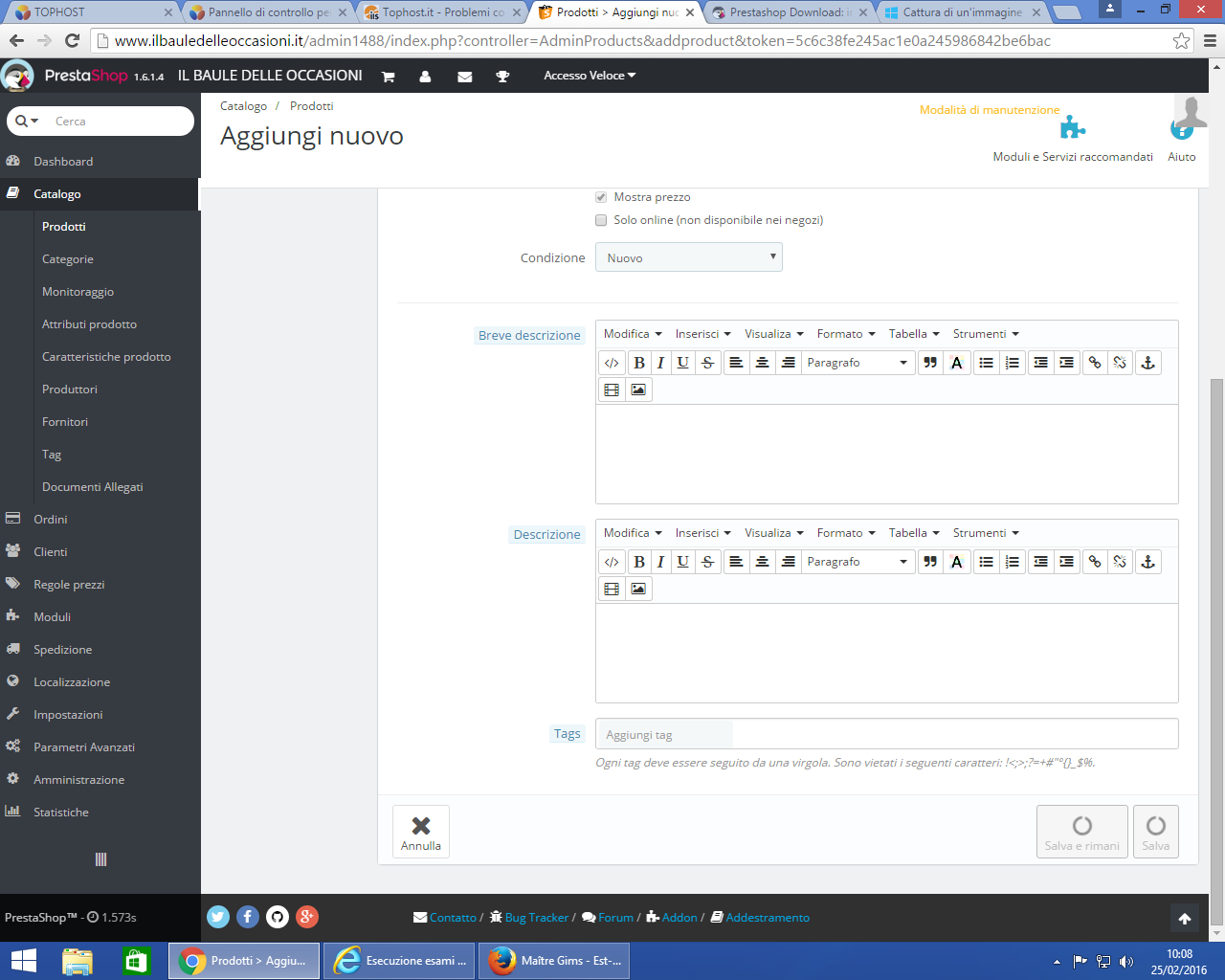
Task: Open text color in Descrizione editor
Action: tap(957, 562)
